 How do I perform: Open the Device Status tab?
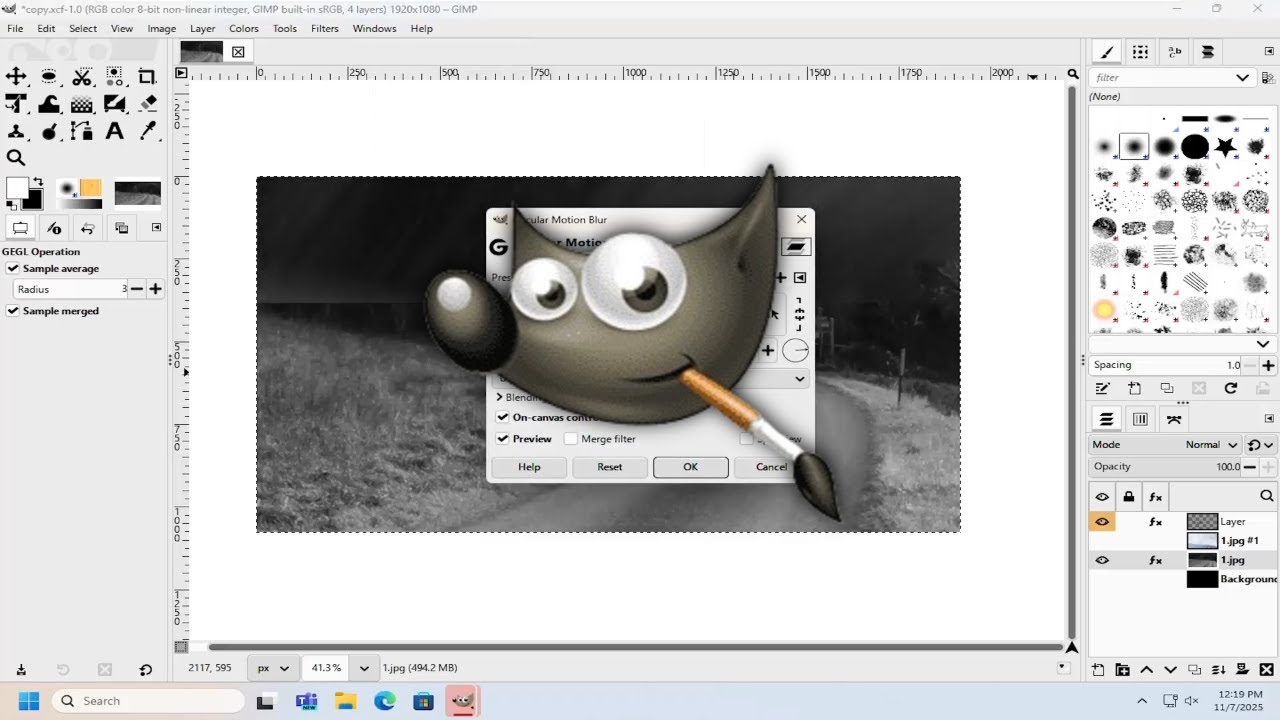click(54, 228)
